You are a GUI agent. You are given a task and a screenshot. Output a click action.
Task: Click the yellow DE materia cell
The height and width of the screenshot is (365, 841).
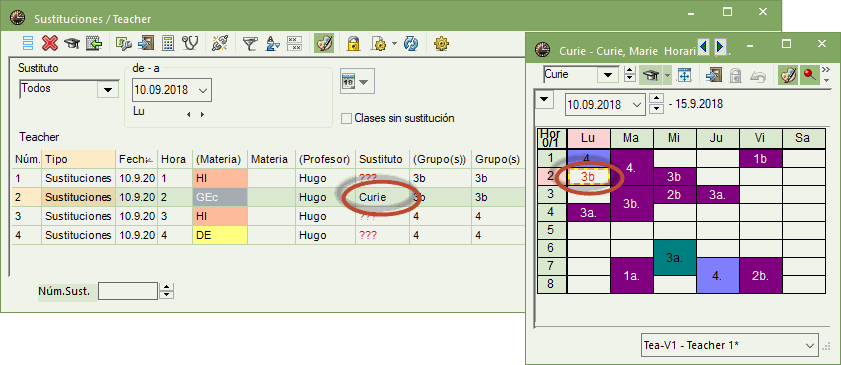[220, 235]
